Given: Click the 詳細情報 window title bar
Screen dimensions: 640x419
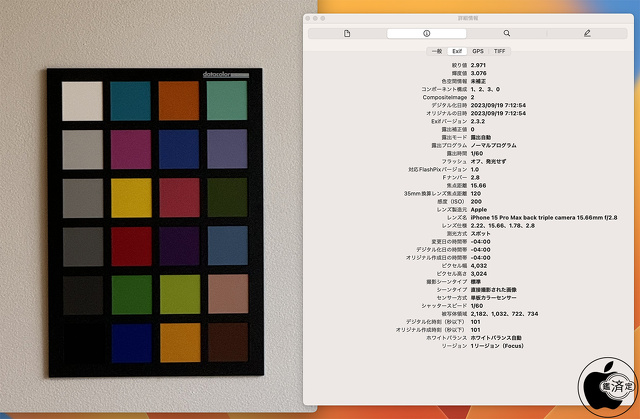Looking at the screenshot, I should [468, 18].
